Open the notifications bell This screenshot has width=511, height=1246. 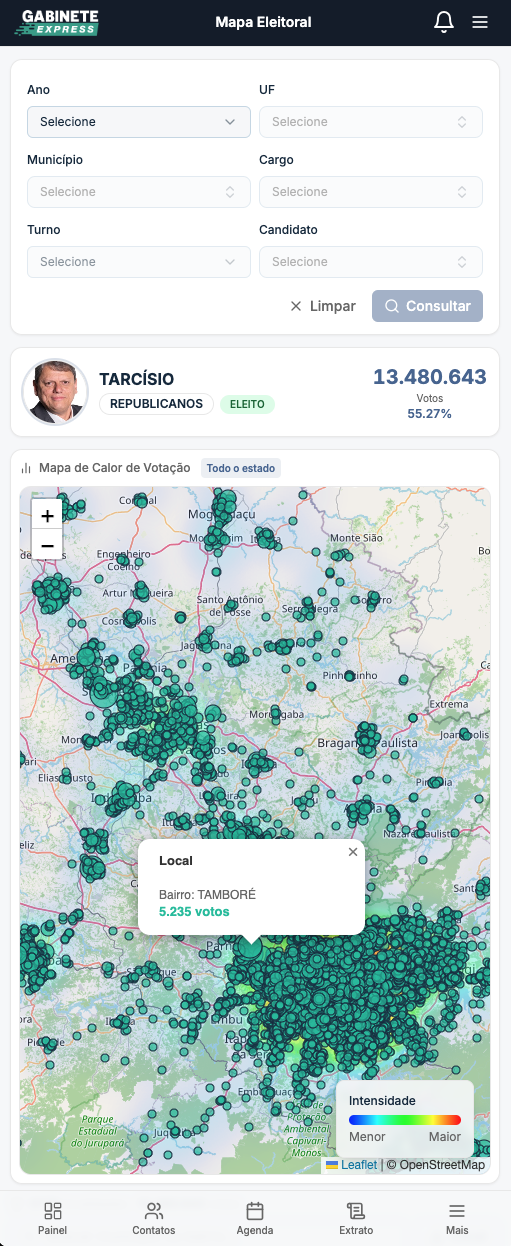pos(444,22)
